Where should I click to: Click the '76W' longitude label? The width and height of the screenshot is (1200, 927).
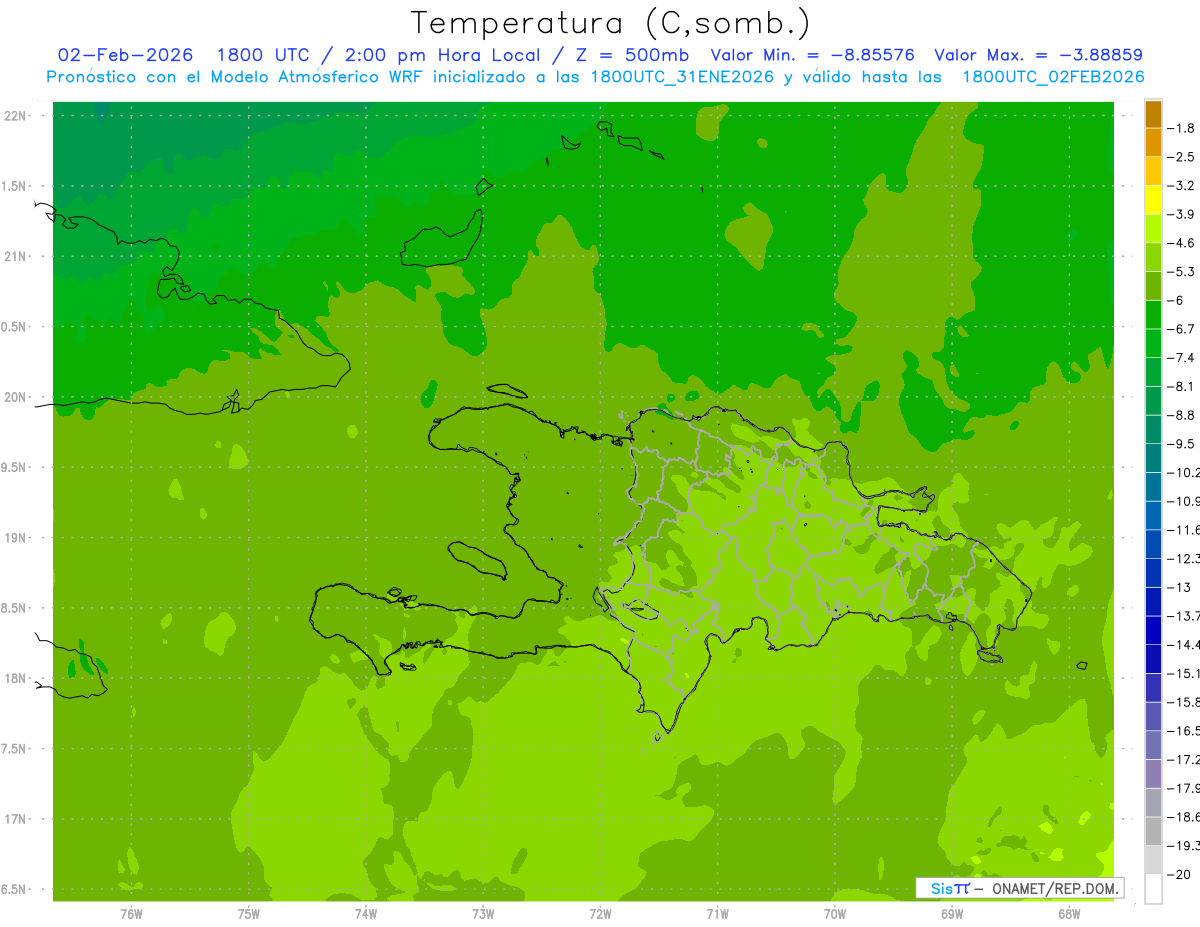(x=131, y=913)
